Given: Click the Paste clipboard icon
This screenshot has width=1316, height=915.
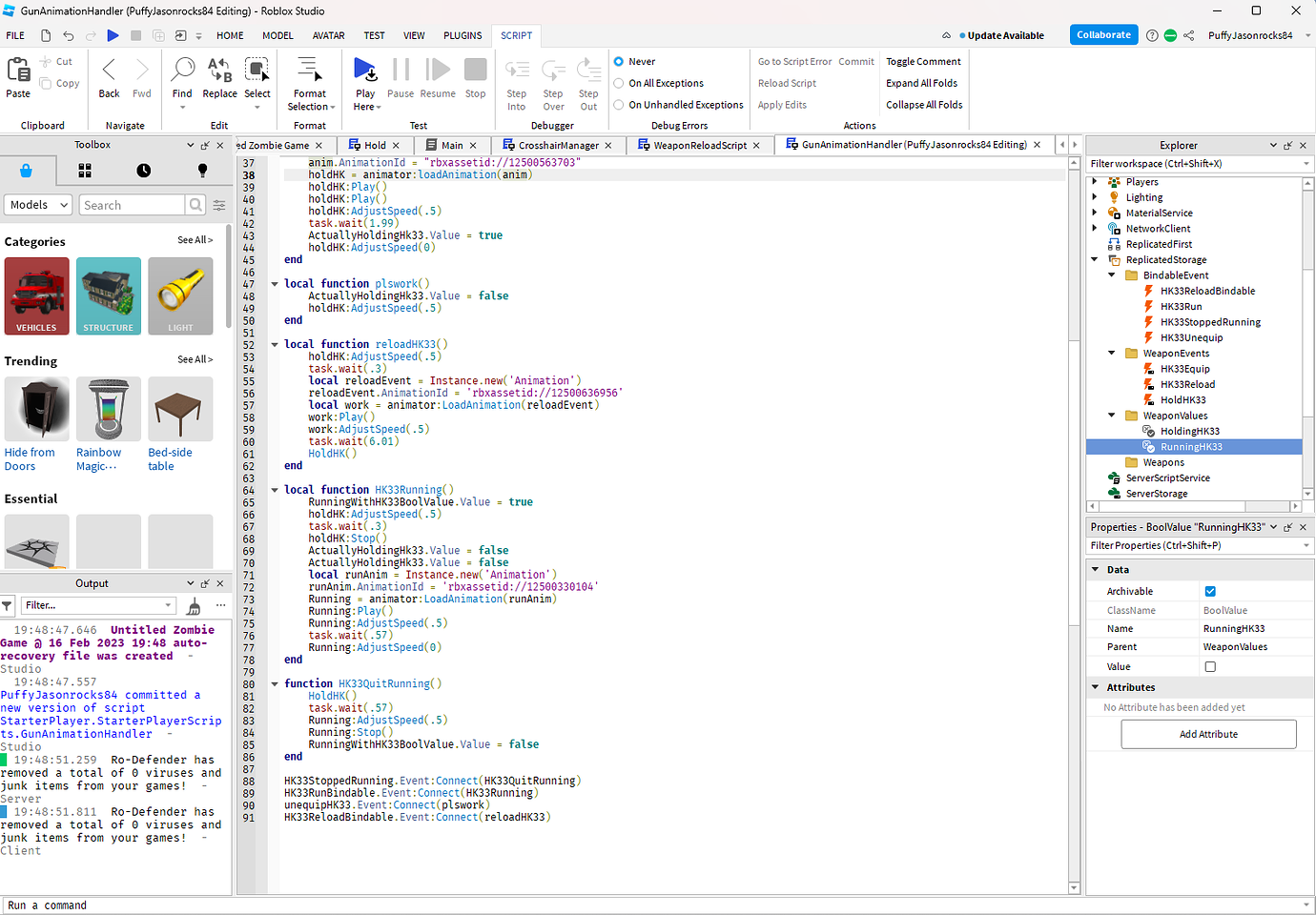Looking at the screenshot, I should [18, 71].
